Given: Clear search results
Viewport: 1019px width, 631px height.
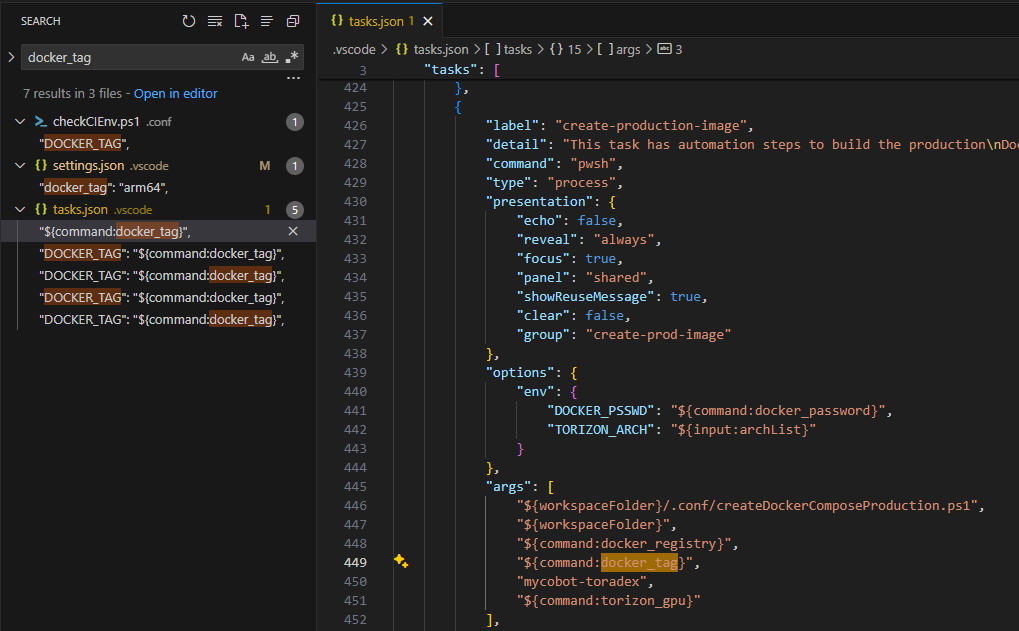Looking at the screenshot, I should point(215,21).
